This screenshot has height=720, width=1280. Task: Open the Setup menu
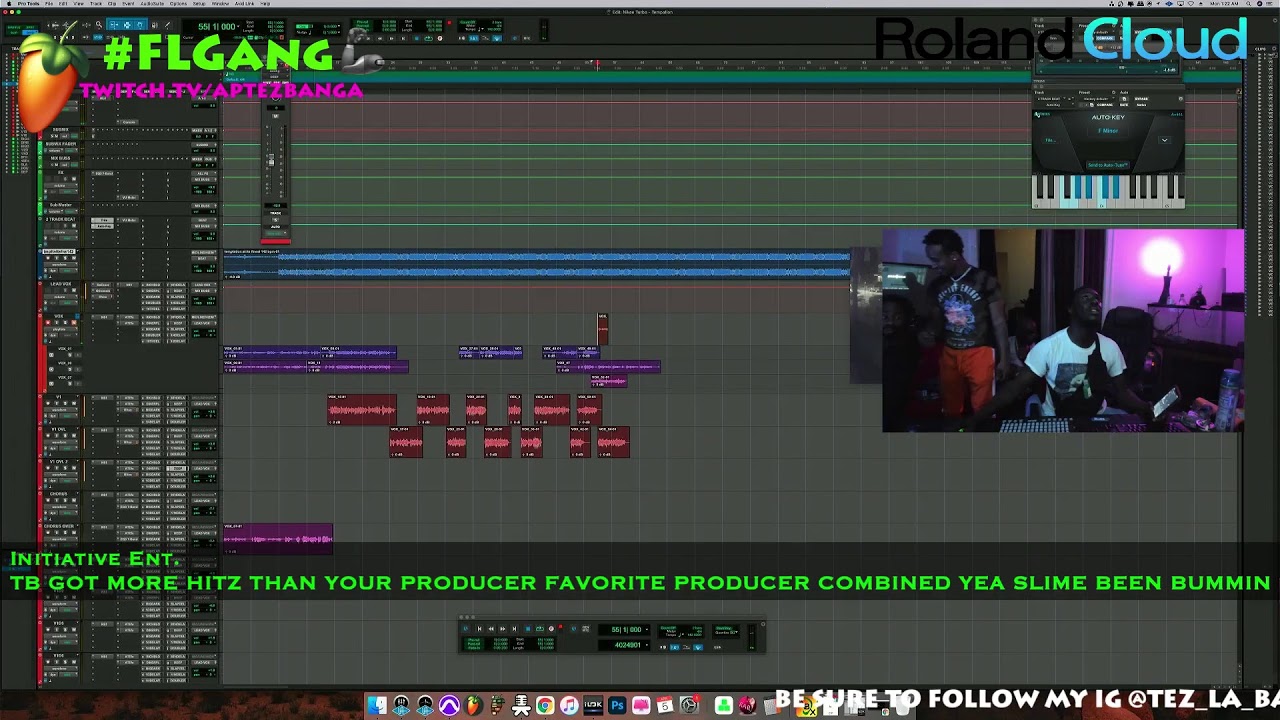pos(199,4)
